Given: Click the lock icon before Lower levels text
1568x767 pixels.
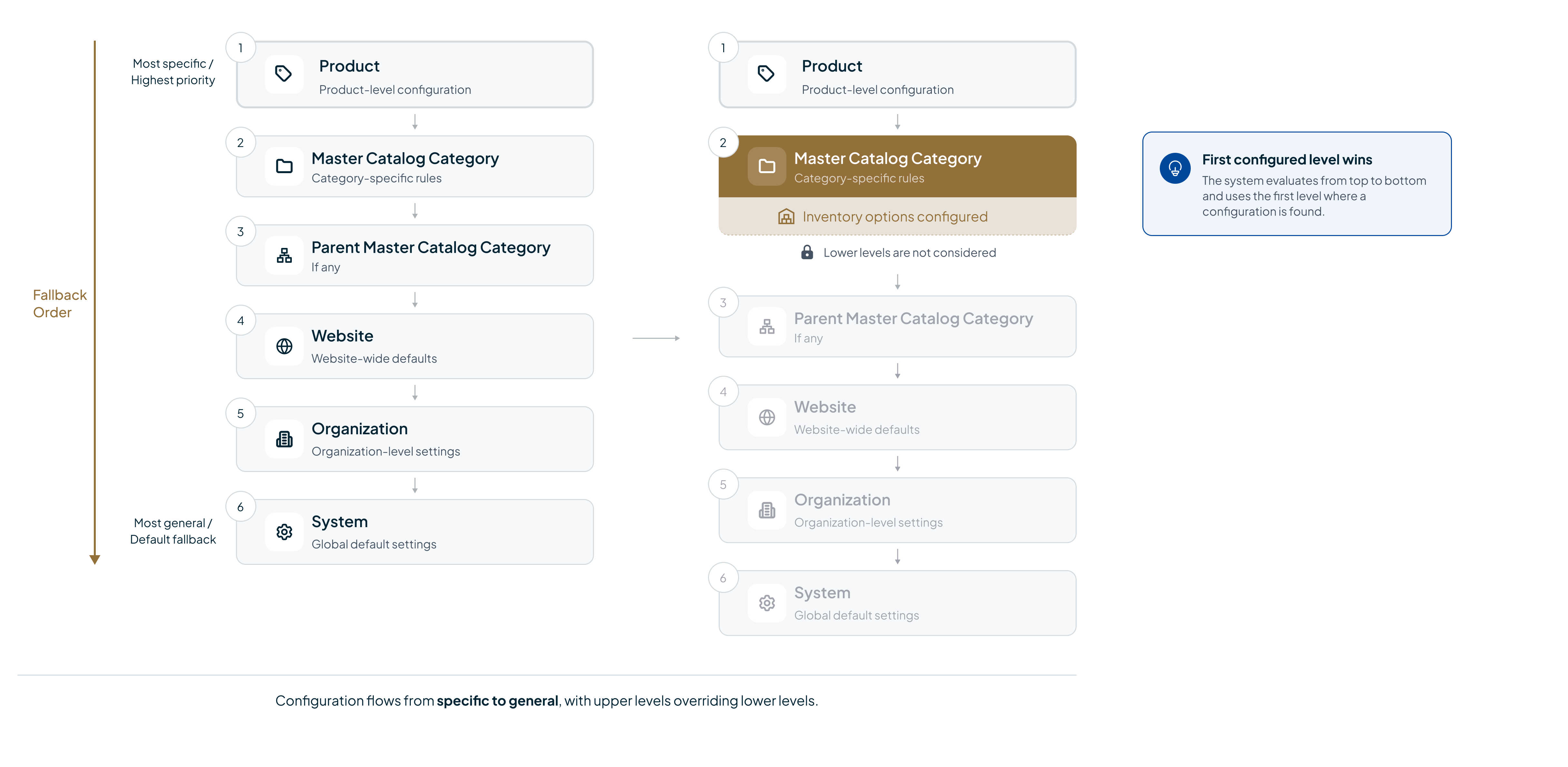Looking at the screenshot, I should tap(806, 253).
